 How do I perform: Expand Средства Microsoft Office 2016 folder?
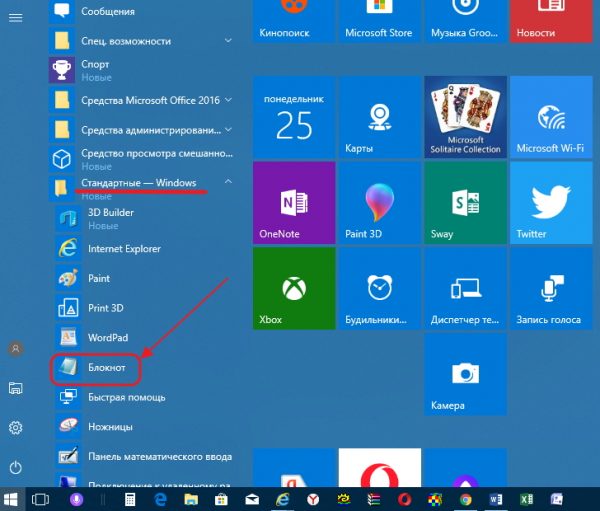point(229,100)
